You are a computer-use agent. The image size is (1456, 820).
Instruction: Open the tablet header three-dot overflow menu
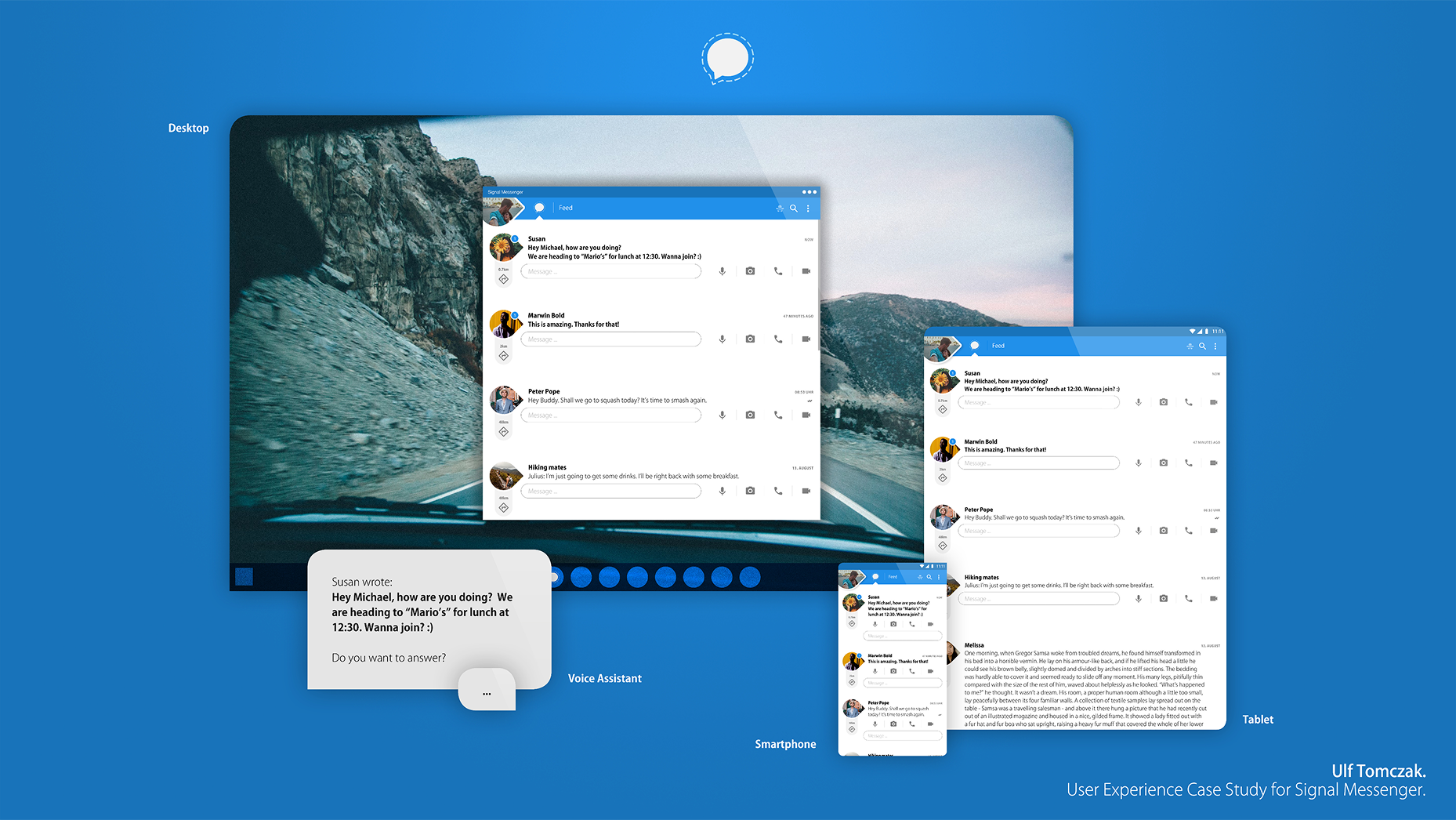click(x=1215, y=346)
